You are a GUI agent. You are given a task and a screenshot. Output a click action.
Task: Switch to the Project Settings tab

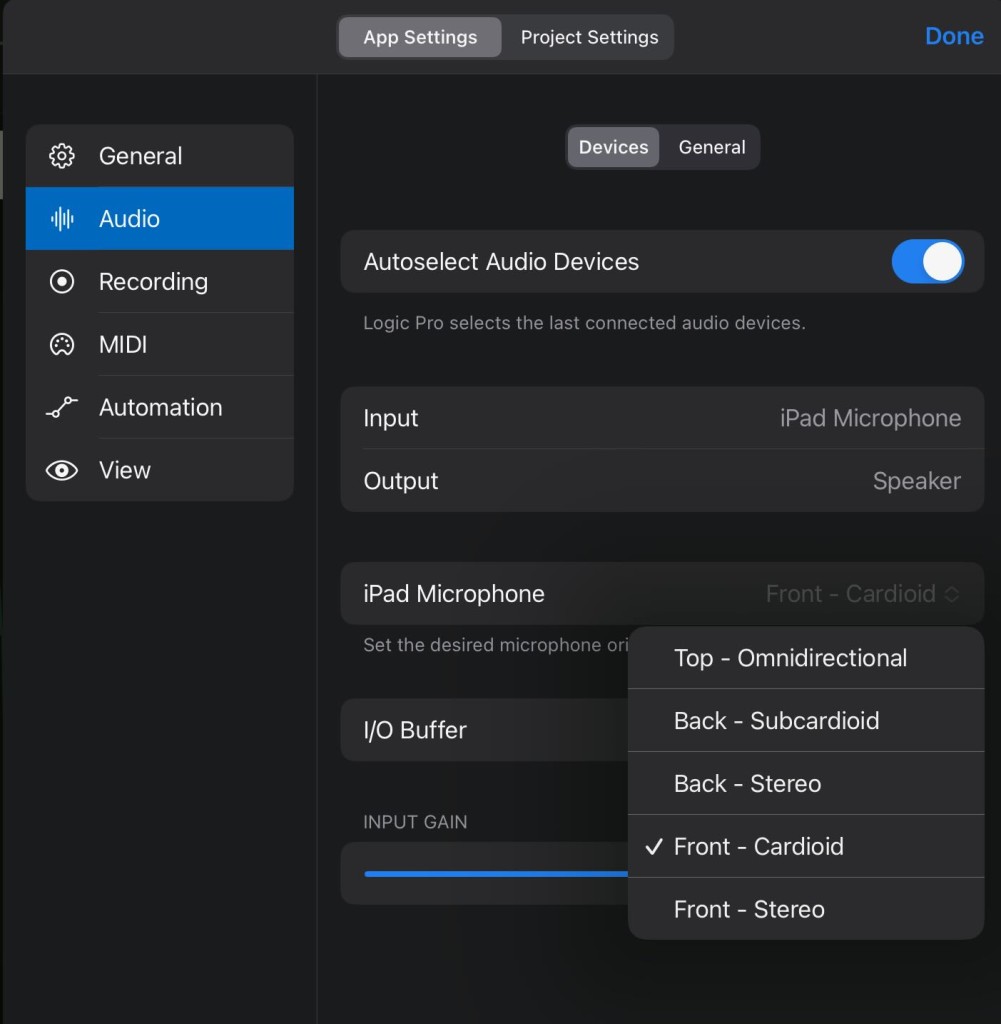589,37
